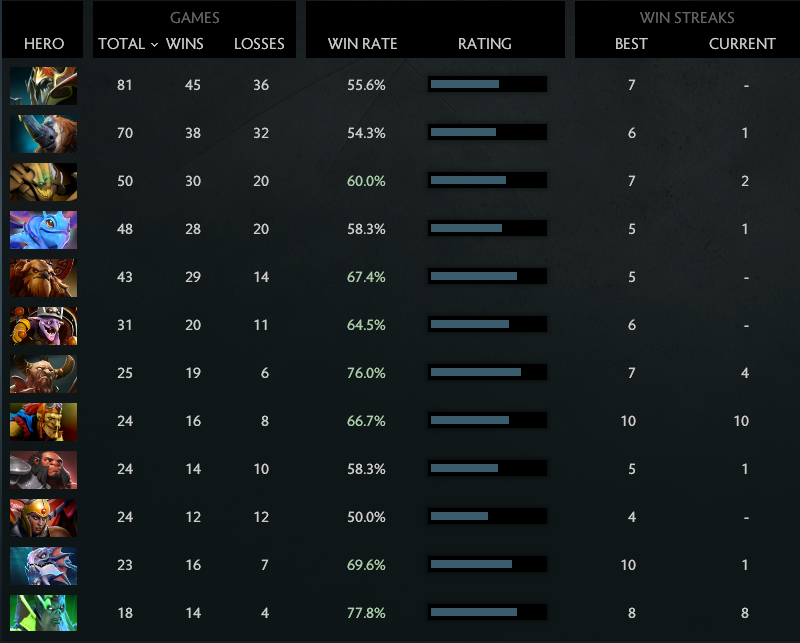Sort the table by LOSSES
The width and height of the screenshot is (800, 643).
point(259,43)
